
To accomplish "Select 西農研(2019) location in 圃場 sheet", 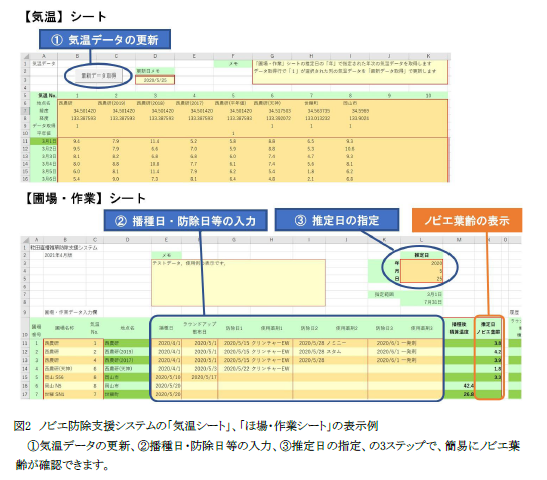I will point(127,352).
